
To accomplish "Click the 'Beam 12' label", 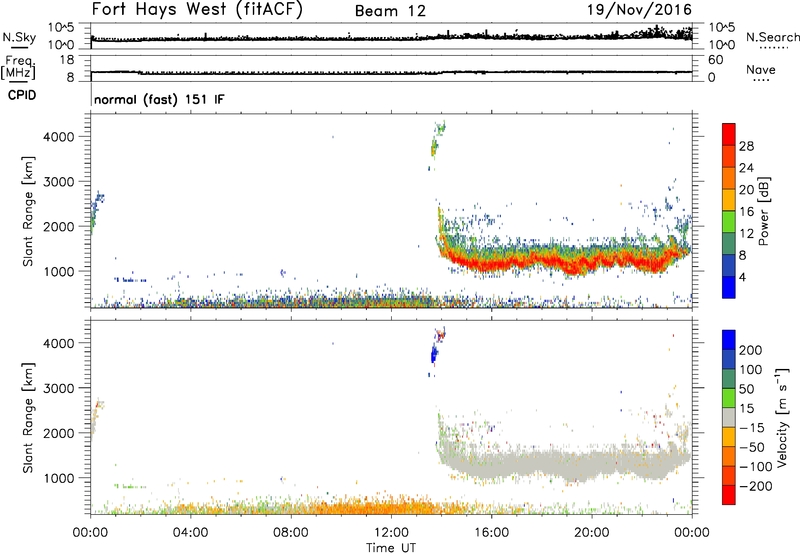I will tap(390, 11).
